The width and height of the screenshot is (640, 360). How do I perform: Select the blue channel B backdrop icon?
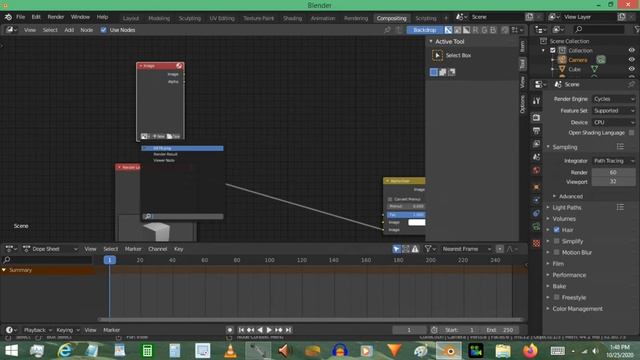(493, 30)
